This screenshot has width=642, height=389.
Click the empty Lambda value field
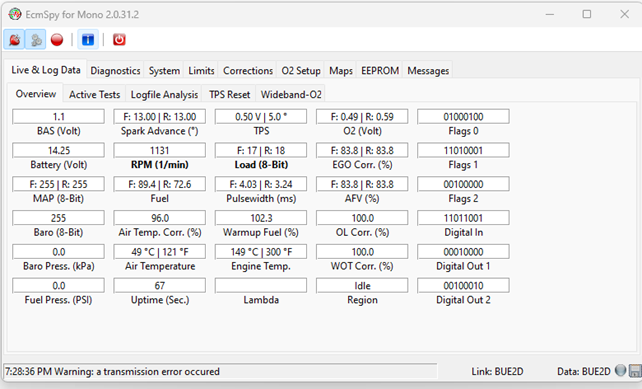[261, 285]
